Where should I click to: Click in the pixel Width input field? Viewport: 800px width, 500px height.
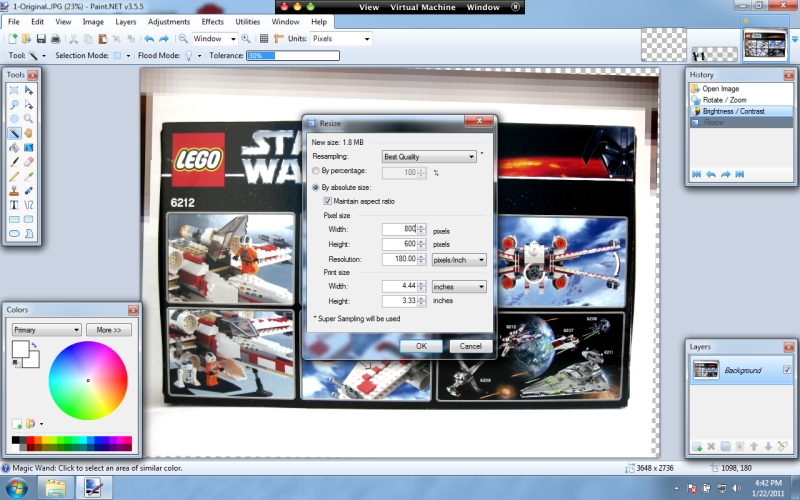[399, 229]
